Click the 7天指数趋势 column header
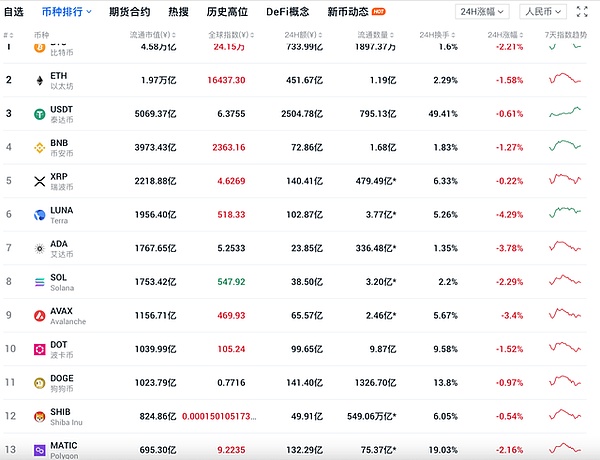This screenshot has height=460, width=600. 566,35
